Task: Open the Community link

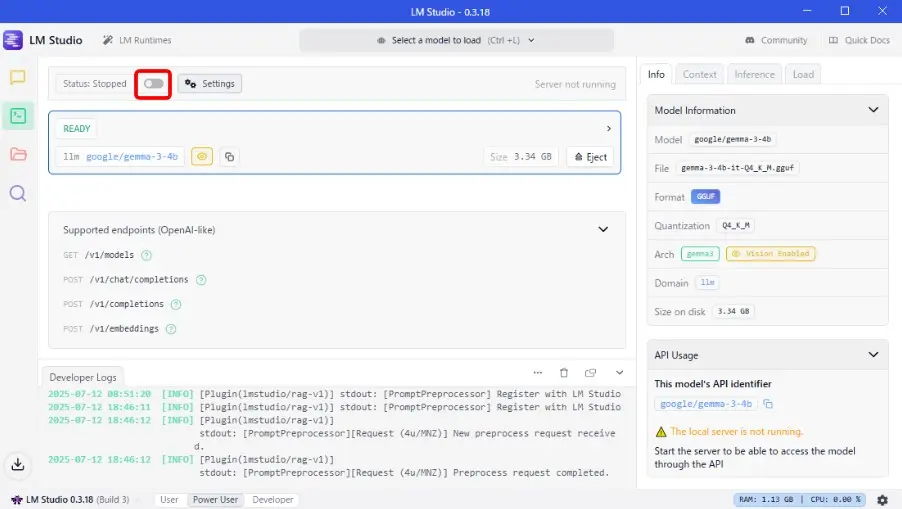Action: (776, 40)
